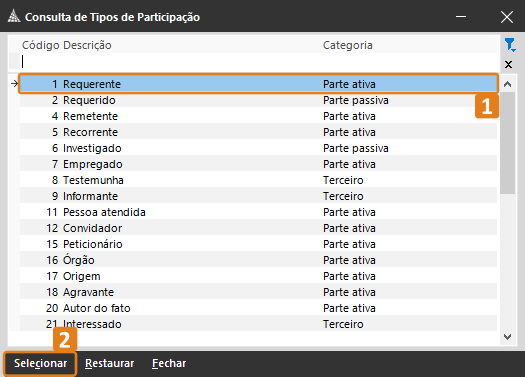Select the Autor do fato row
The image size is (525, 377).
[258, 308]
